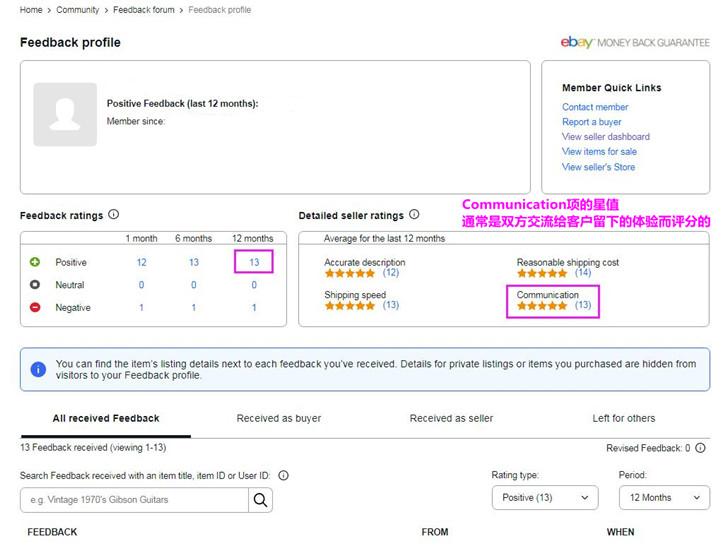Click the eBay Money Back Guarantee logo
Screen dimensions: 720x543
point(635,43)
